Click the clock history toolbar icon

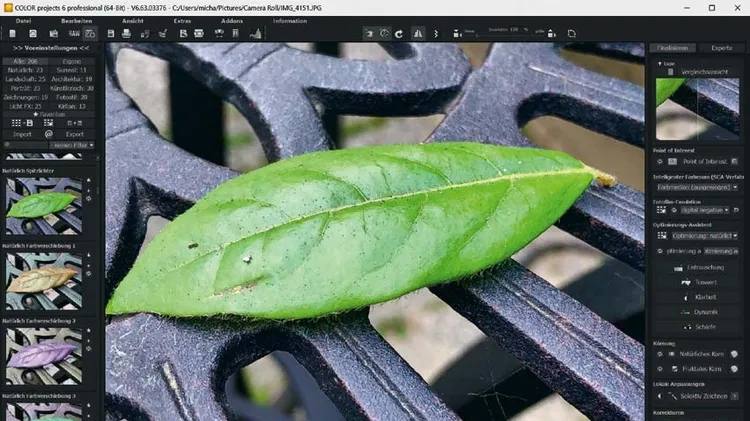(384, 33)
